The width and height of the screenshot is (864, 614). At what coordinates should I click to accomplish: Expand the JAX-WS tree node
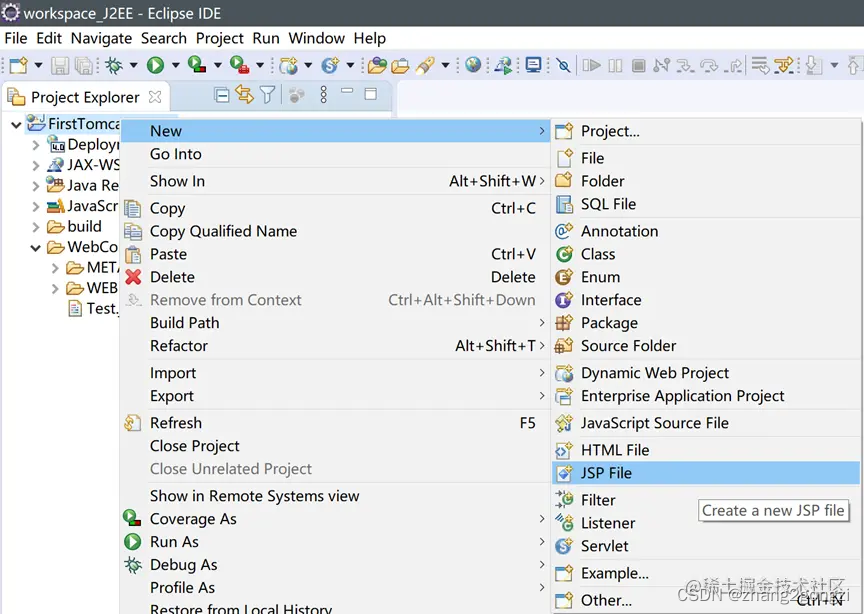point(36,166)
